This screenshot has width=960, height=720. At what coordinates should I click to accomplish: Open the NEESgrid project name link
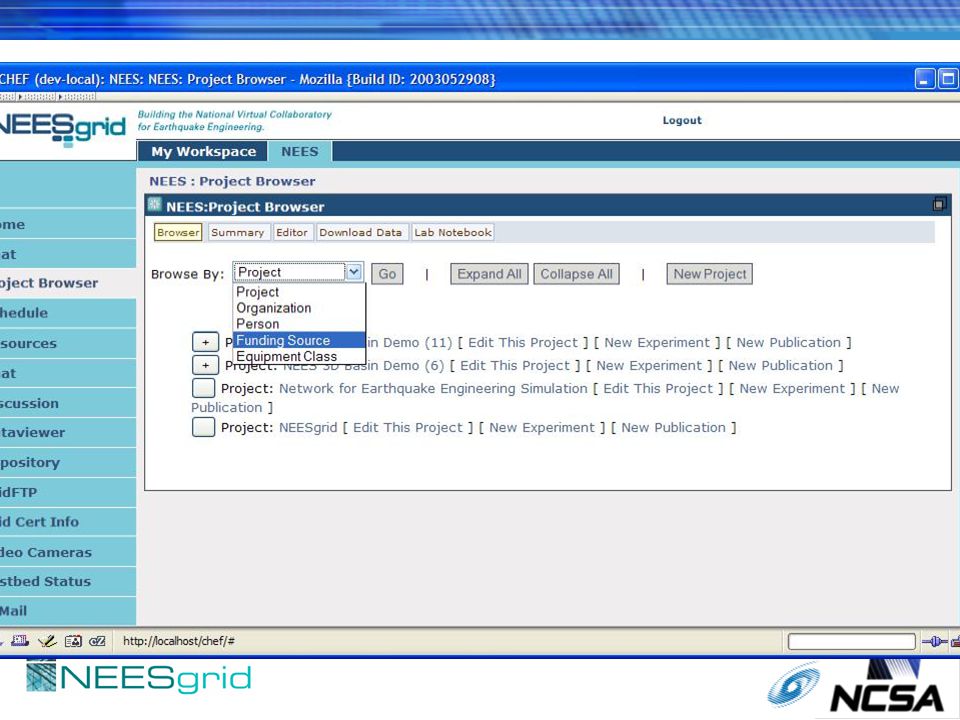(308, 427)
